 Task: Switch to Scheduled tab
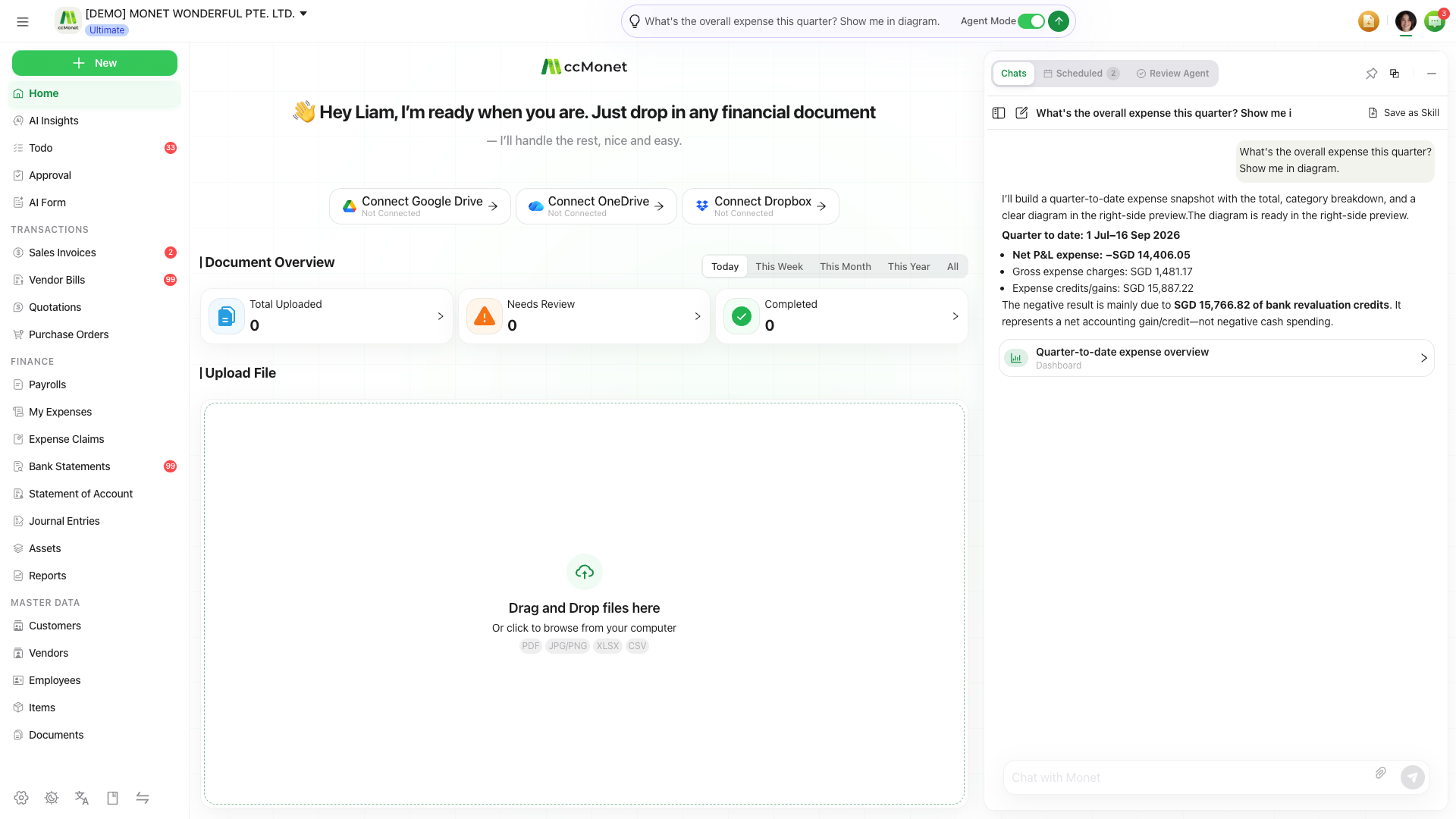coord(1081,74)
